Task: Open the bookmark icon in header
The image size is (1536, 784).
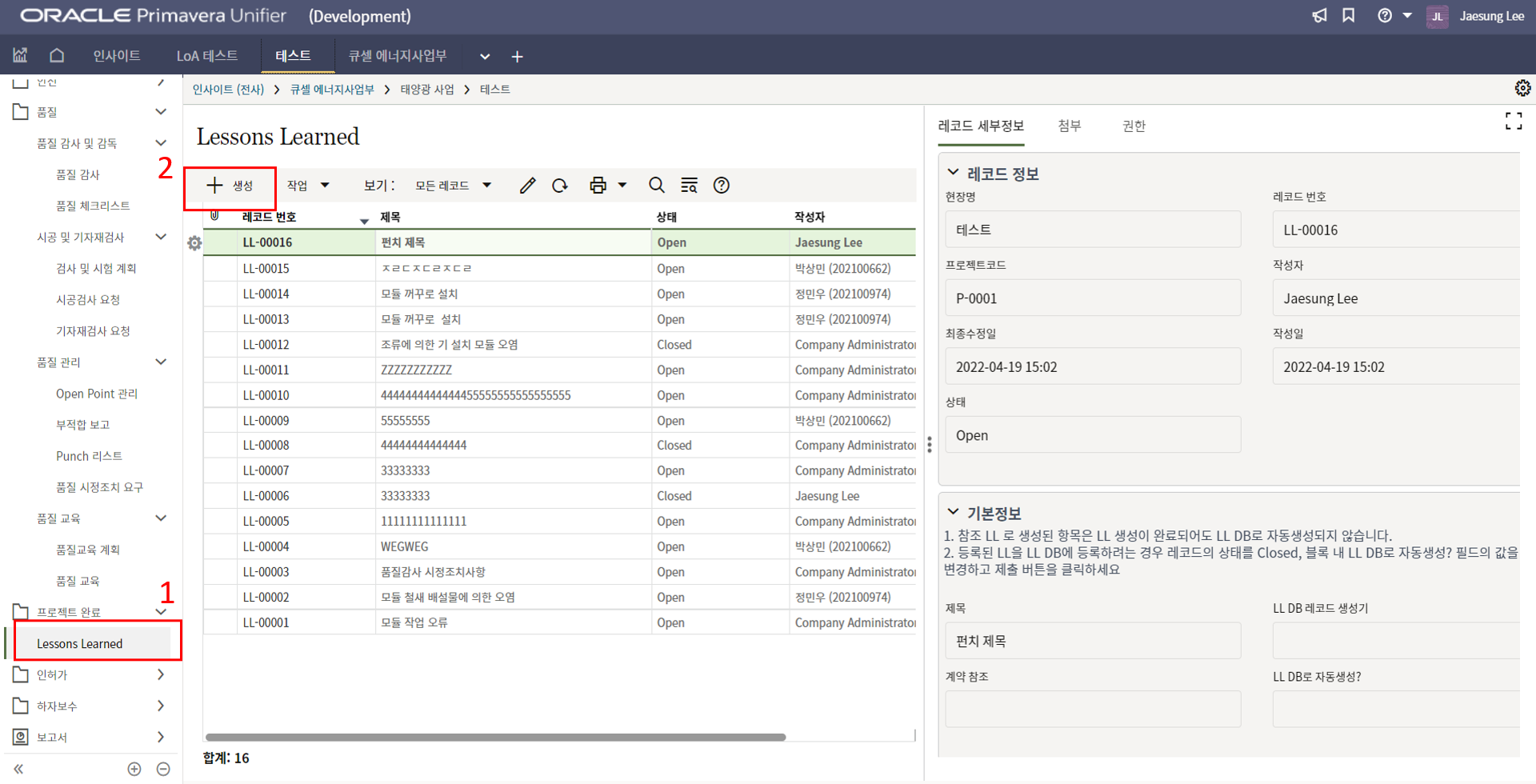Action: pos(1349,16)
